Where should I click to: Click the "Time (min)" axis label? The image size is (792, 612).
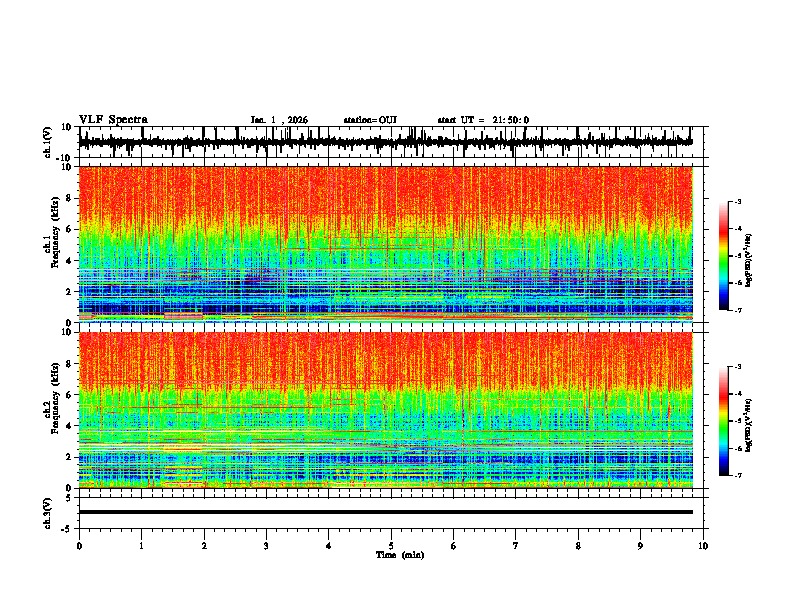tap(400, 555)
